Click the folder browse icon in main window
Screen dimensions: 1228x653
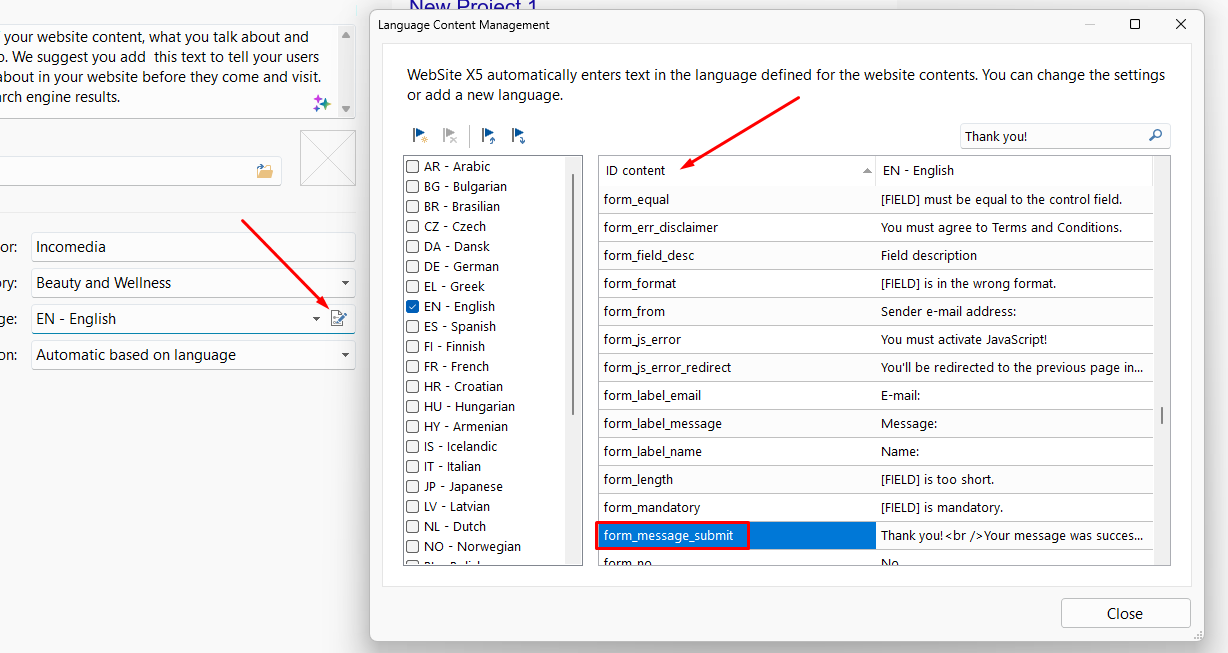pyautogui.click(x=265, y=171)
